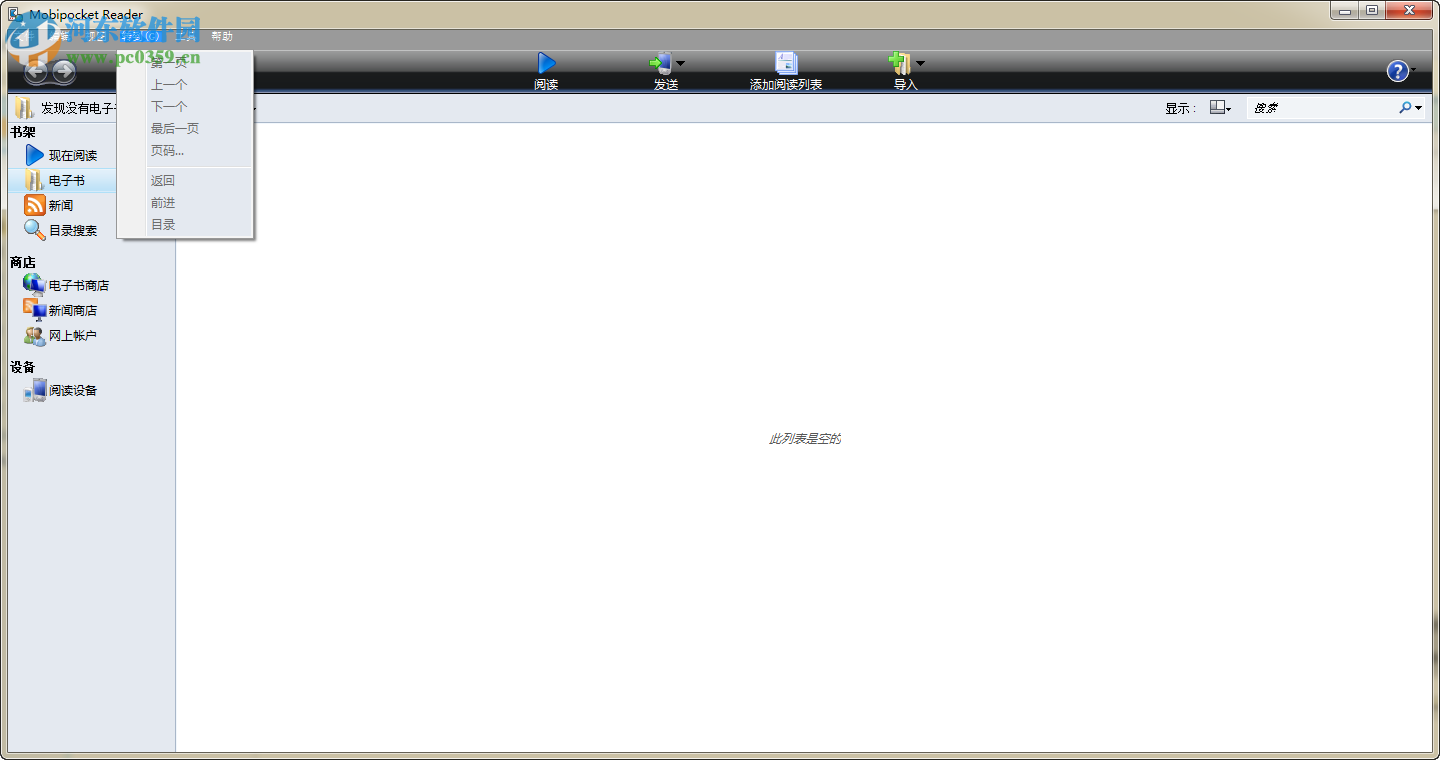Click the 添加阅读列表 toolbar icon

coord(786,64)
